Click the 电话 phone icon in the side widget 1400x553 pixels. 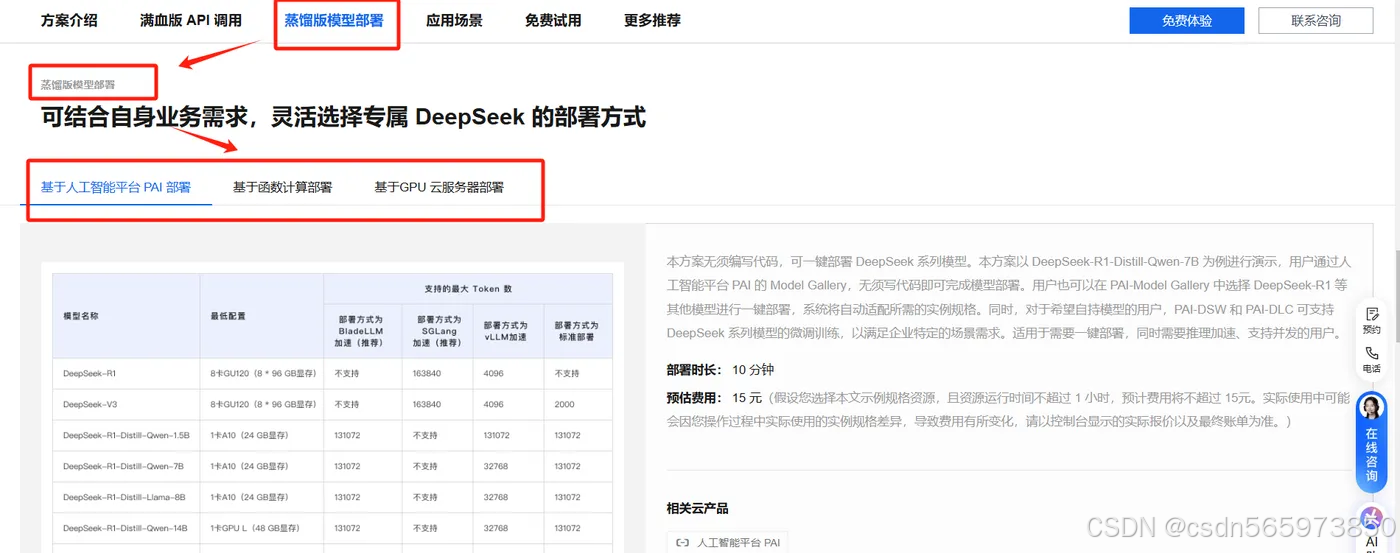pyautogui.click(x=1371, y=353)
